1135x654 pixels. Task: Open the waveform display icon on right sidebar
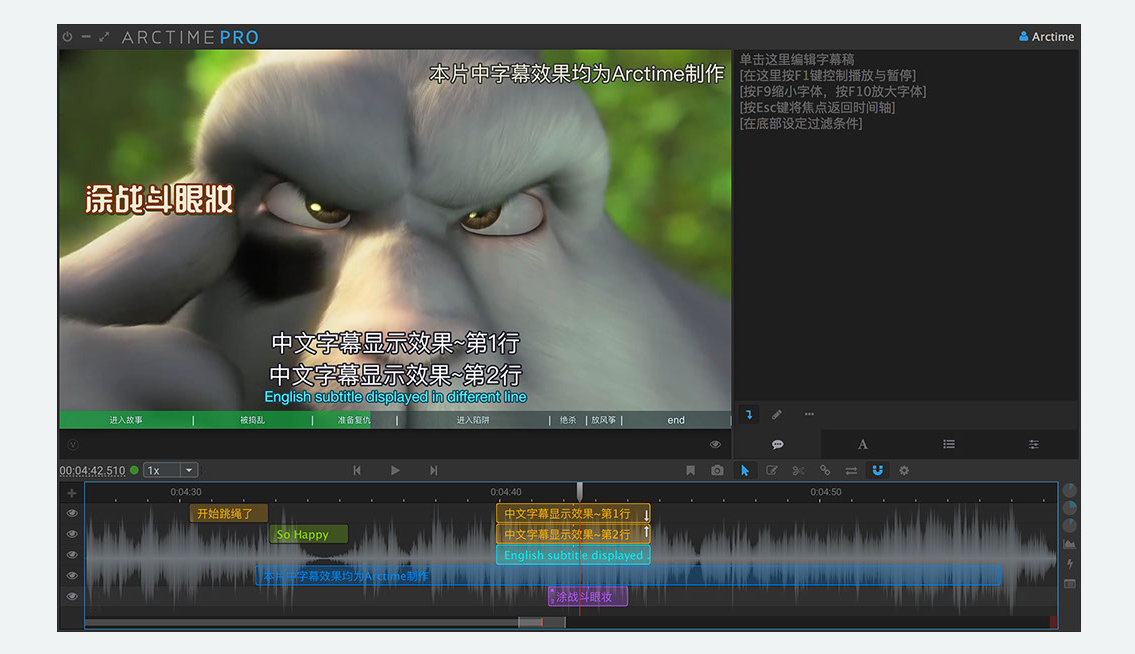1068,545
